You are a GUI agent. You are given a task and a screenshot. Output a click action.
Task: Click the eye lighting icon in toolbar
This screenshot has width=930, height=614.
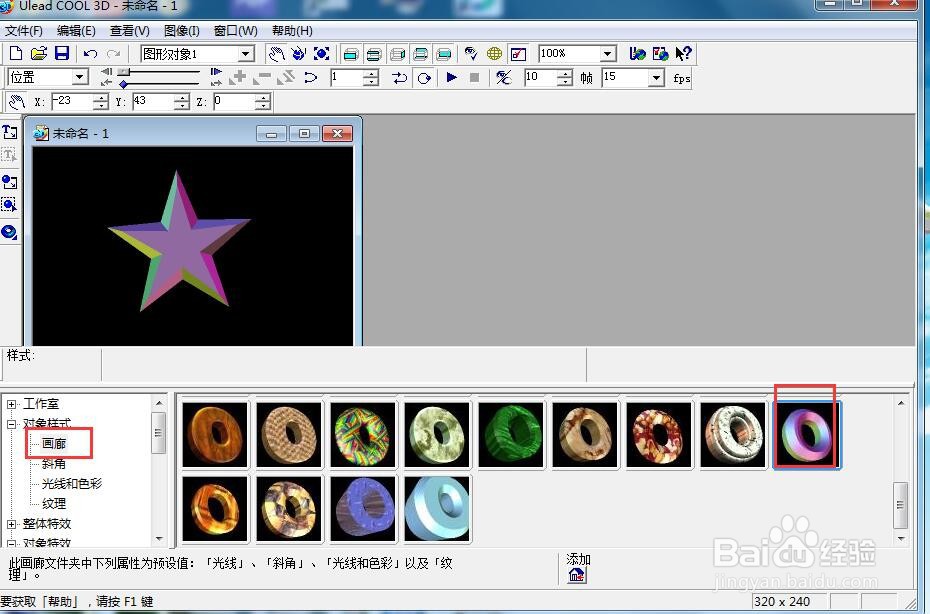click(x=471, y=54)
